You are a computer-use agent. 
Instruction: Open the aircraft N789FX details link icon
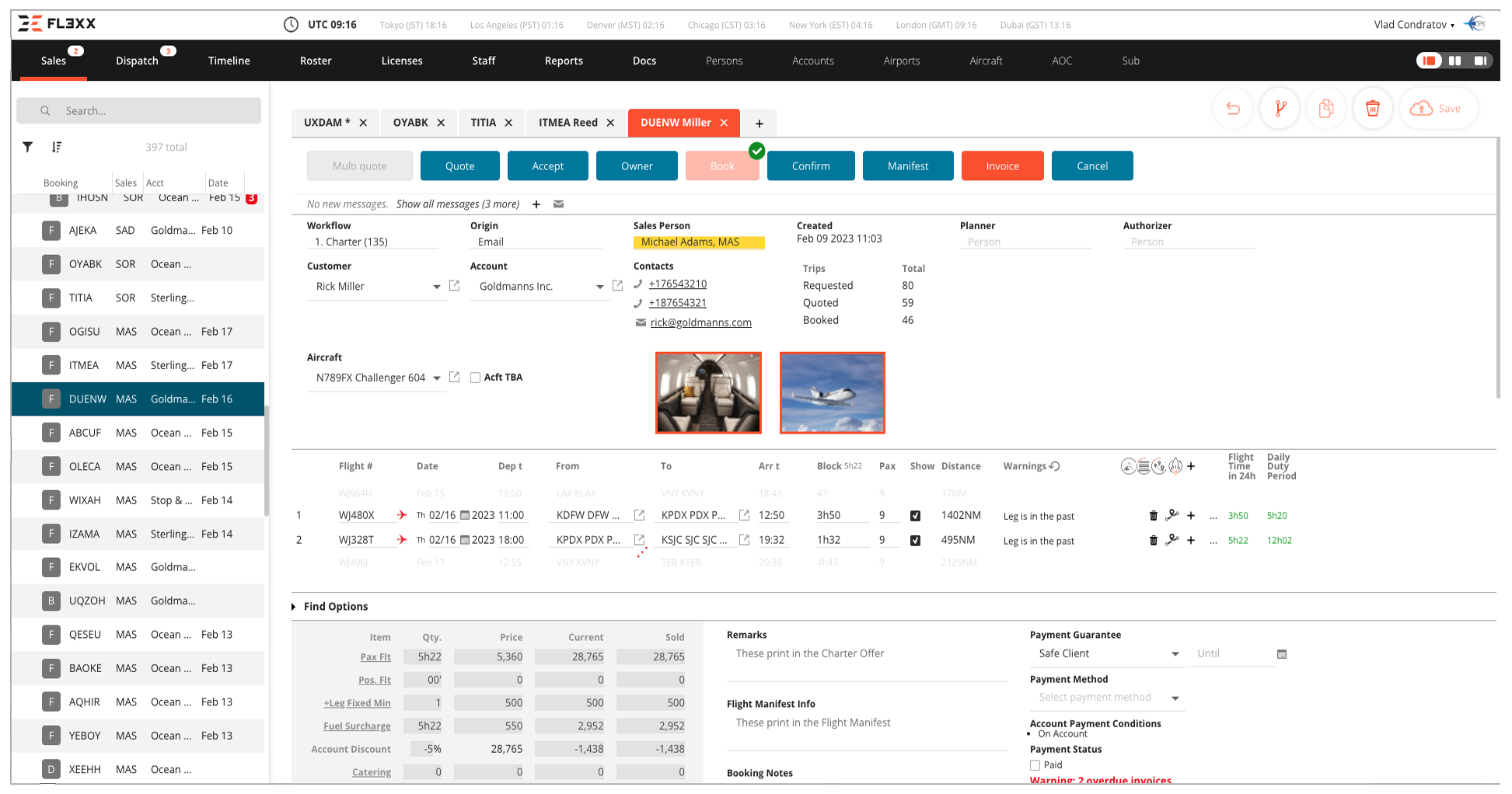coord(455,377)
